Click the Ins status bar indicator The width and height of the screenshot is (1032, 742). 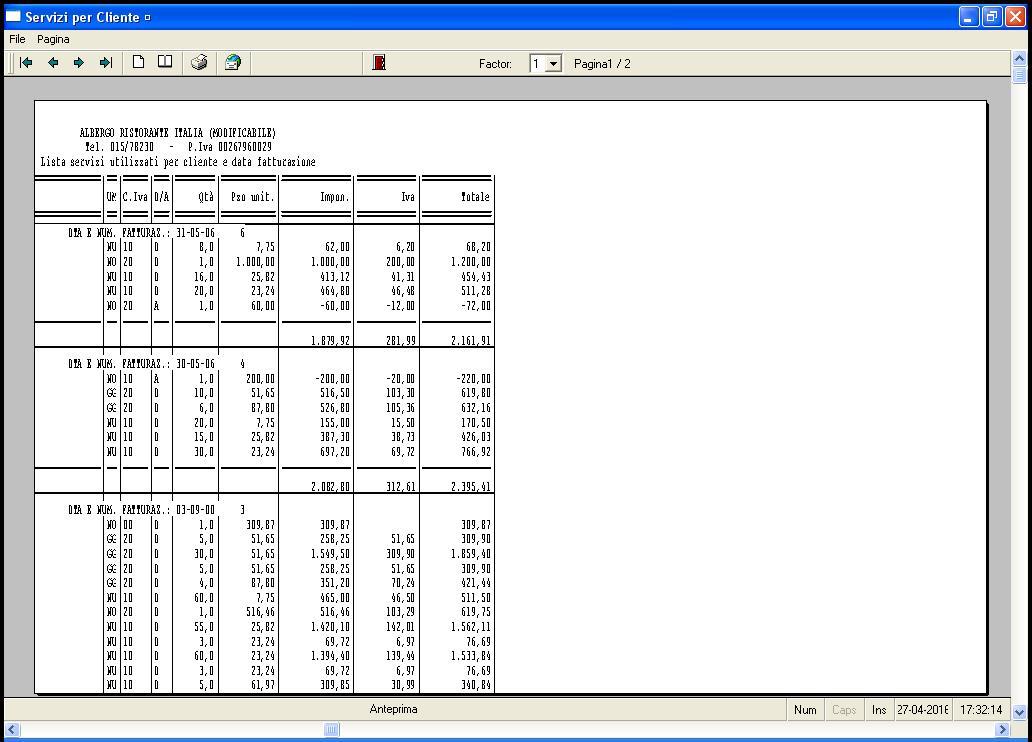point(879,710)
